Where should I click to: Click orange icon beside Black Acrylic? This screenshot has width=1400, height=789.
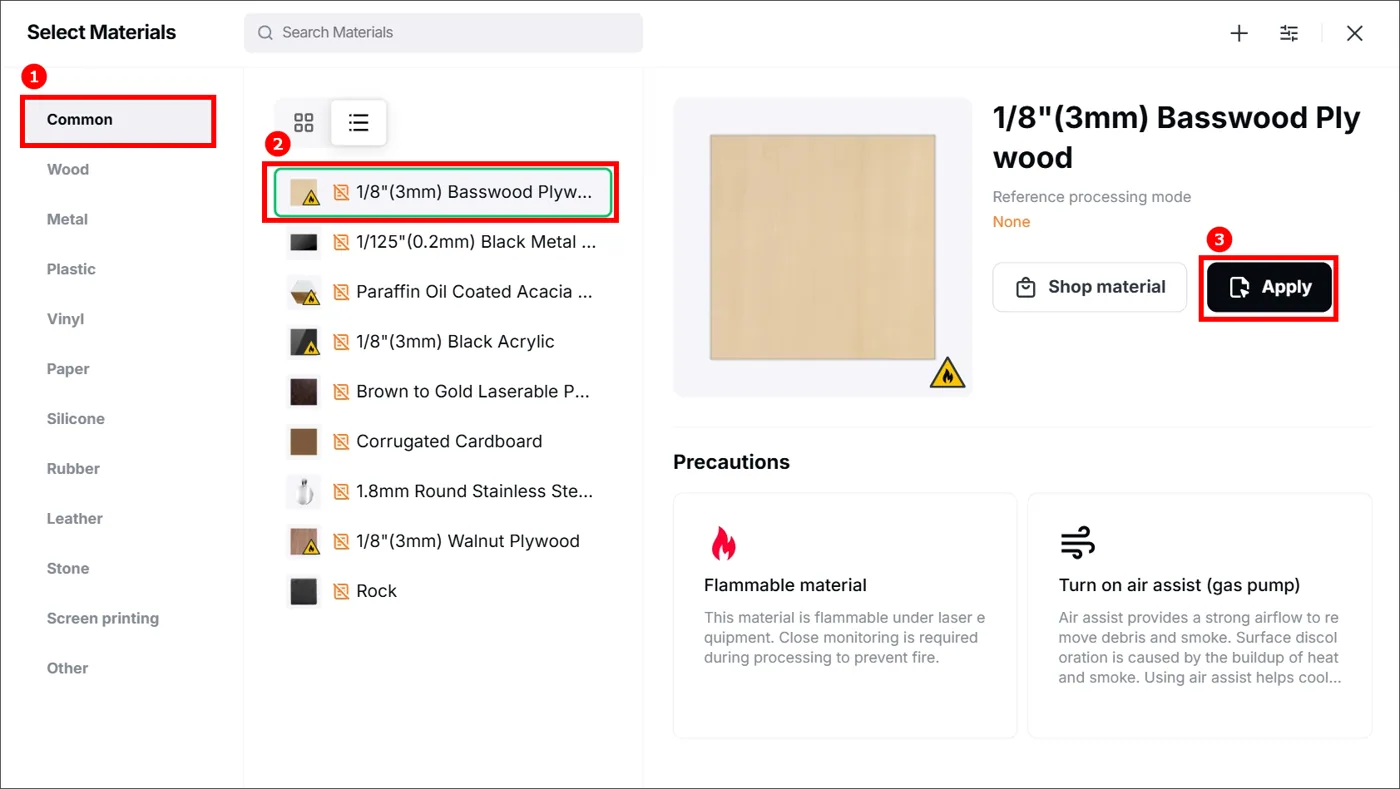341,342
